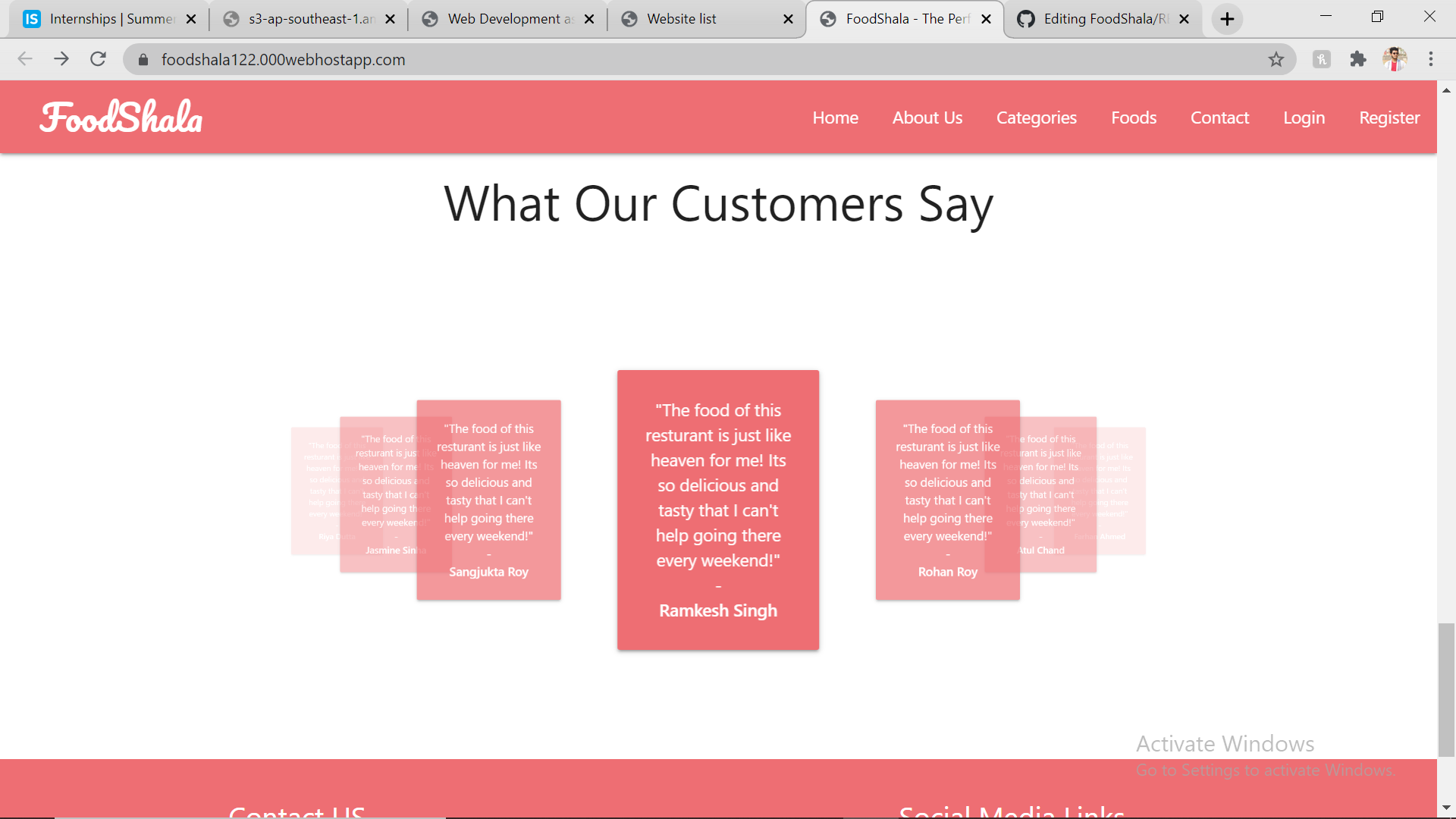Image resolution: width=1456 pixels, height=819 pixels.
Task: Click the reload page icon
Action: pyautogui.click(x=98, y=59)
